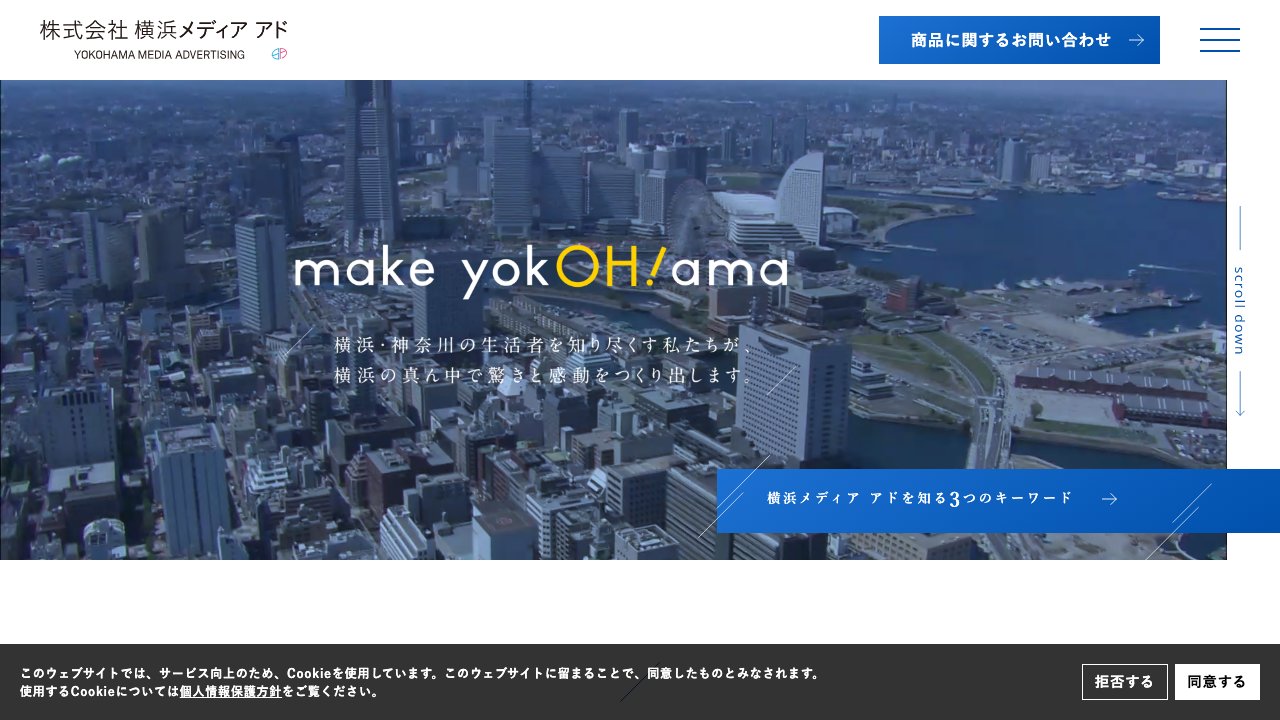The image size is (1280, 720).
Task: Click the 横浜メディアアド company logo
Action: coord(164,40)
